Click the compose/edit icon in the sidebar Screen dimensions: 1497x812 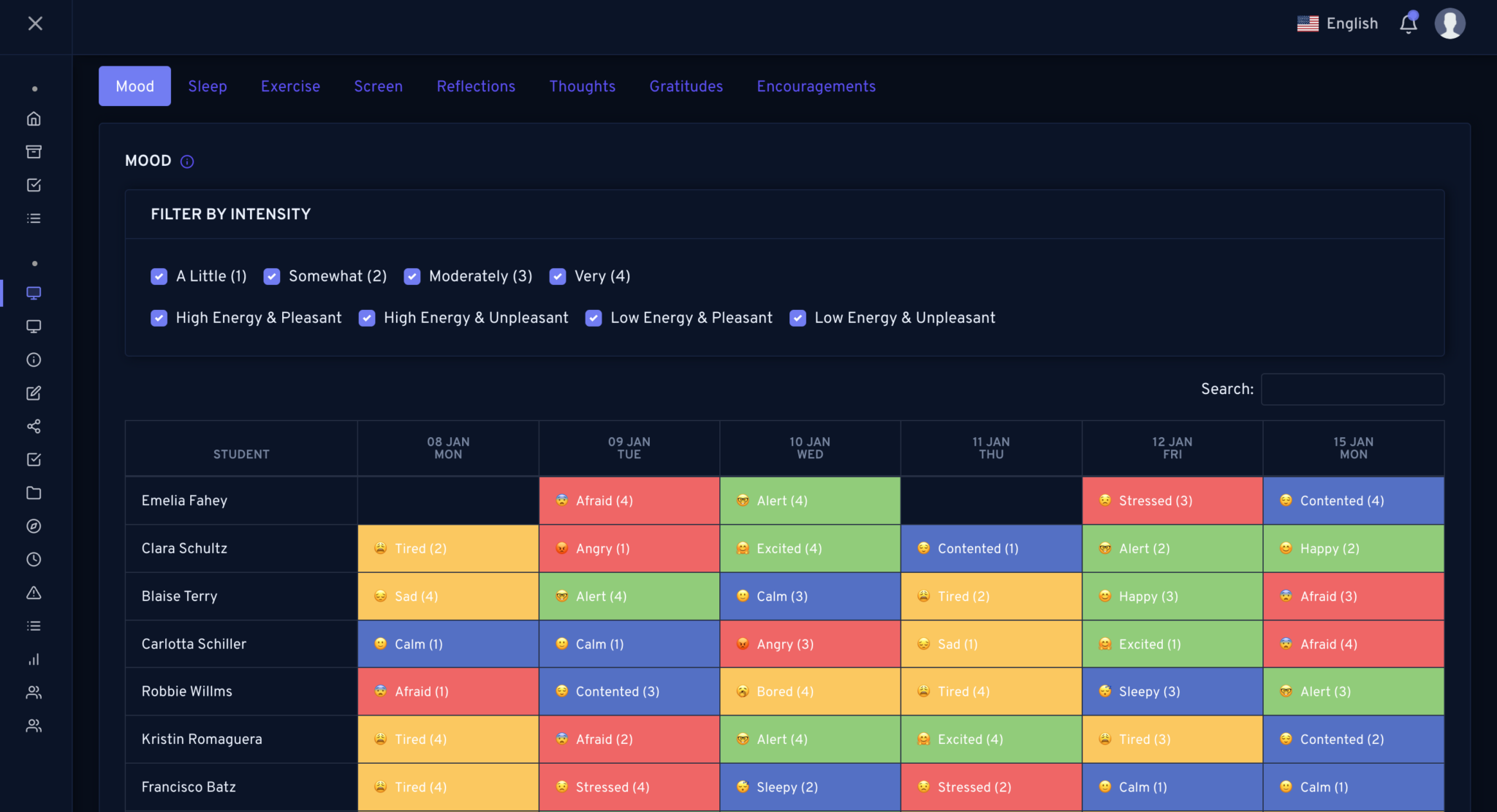click(34, 392)
